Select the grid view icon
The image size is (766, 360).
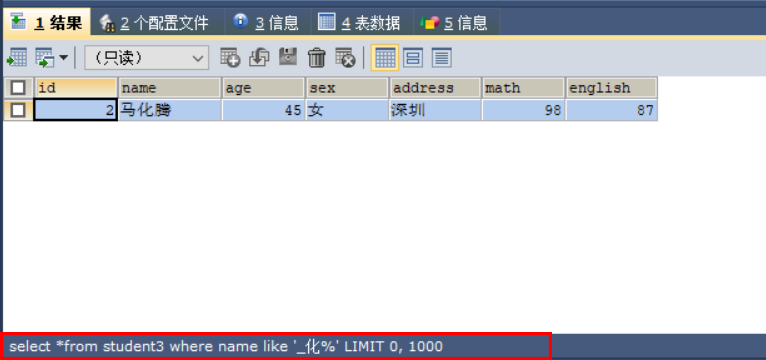(x=385, y=58)
